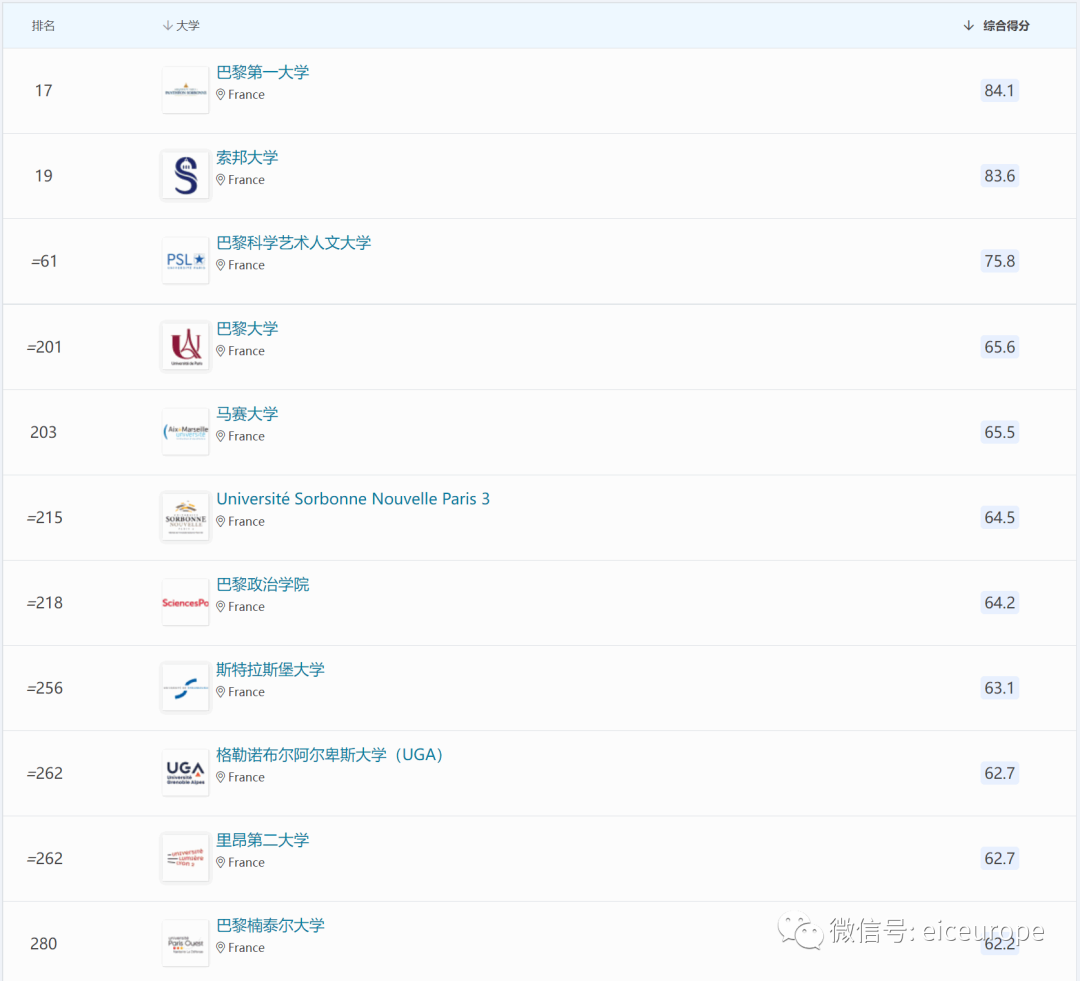Click rank 280
Screen dimensions: 1080x981
tap(43, 944)
